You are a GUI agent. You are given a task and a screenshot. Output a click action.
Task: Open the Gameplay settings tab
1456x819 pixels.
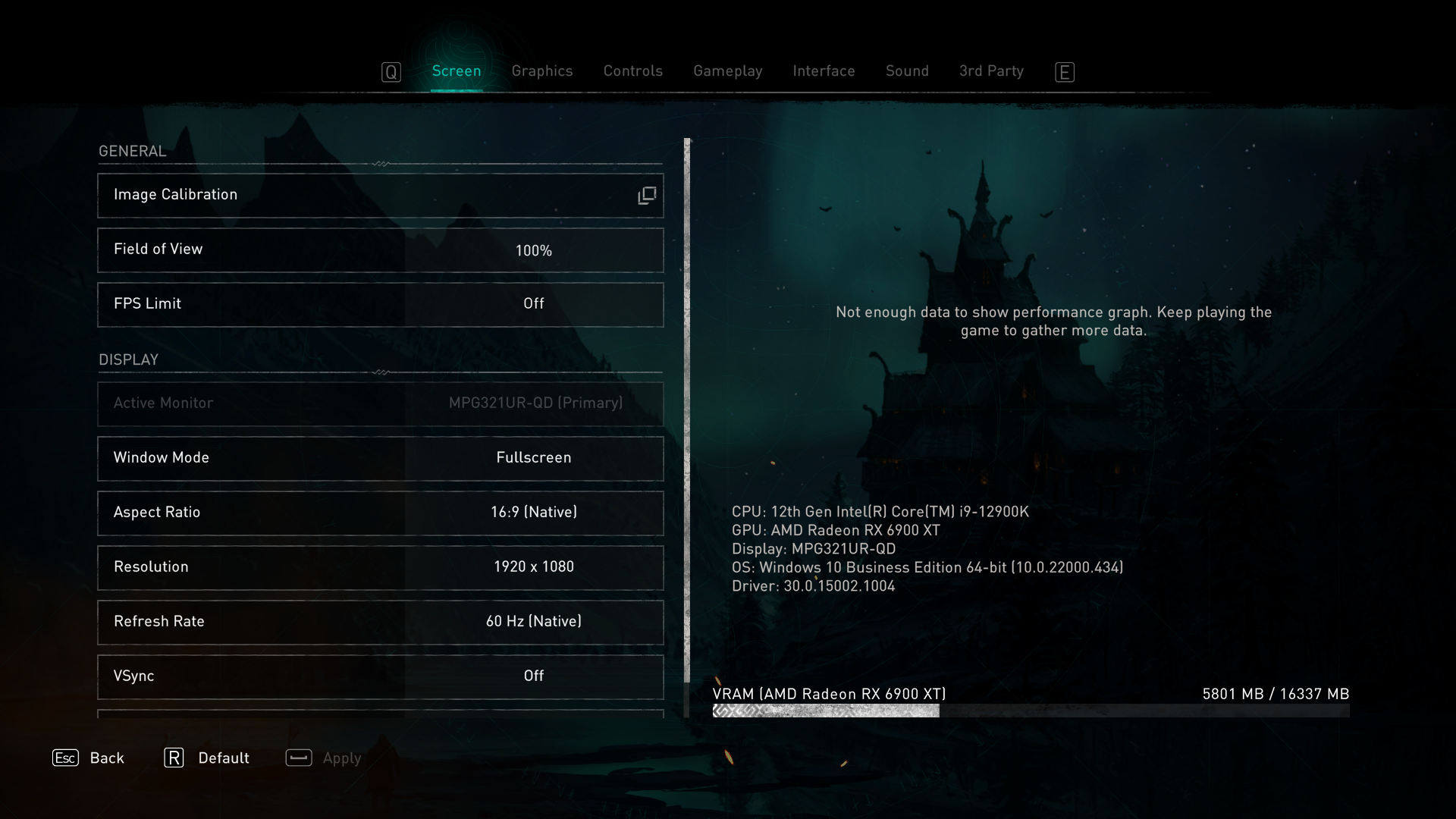coord(728,71)
